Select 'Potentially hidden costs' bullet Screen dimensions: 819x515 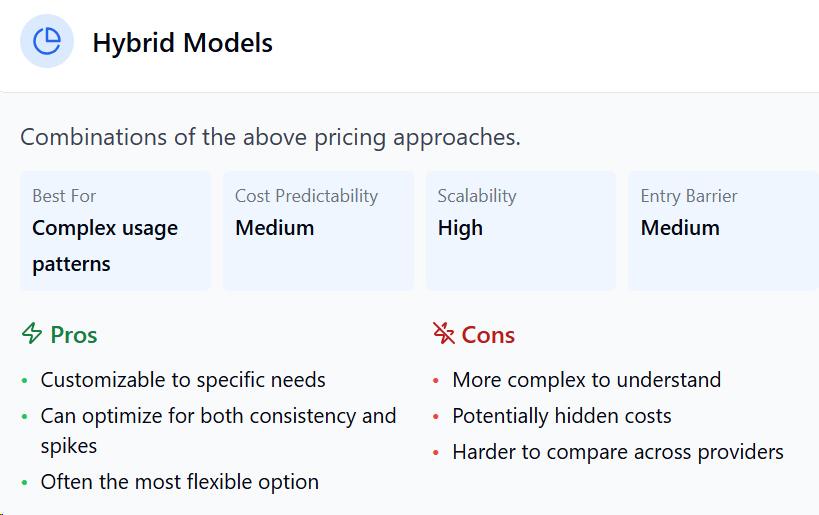561,416
